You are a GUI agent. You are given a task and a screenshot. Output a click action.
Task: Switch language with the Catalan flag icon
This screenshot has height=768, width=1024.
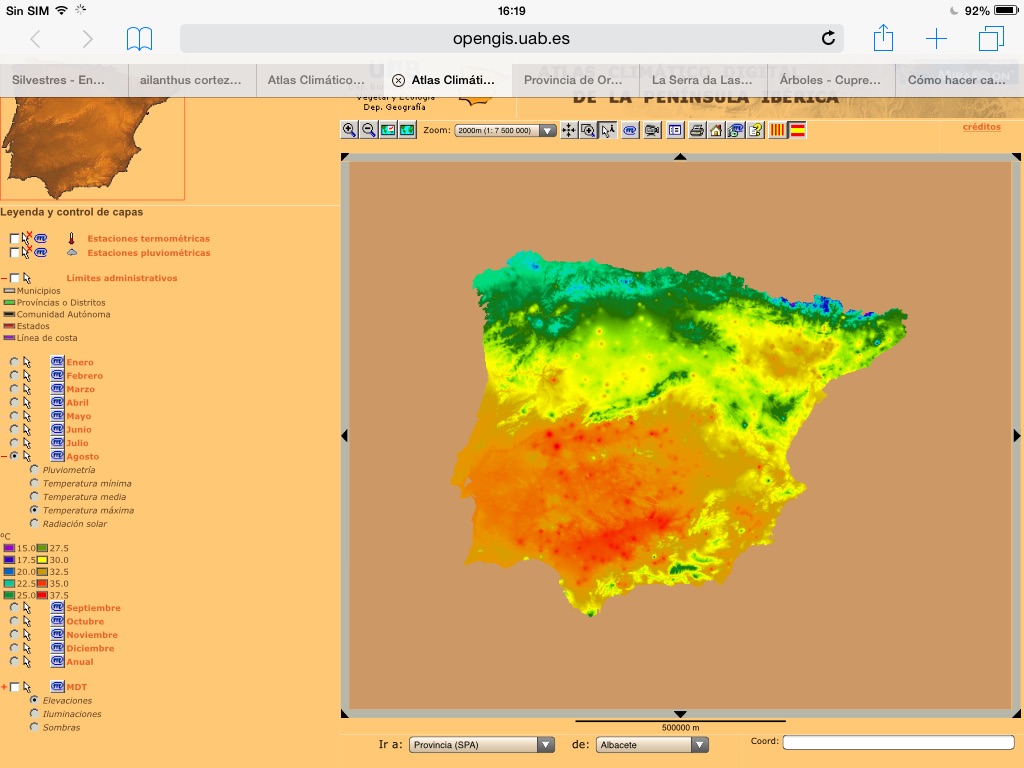click(778, 130)
